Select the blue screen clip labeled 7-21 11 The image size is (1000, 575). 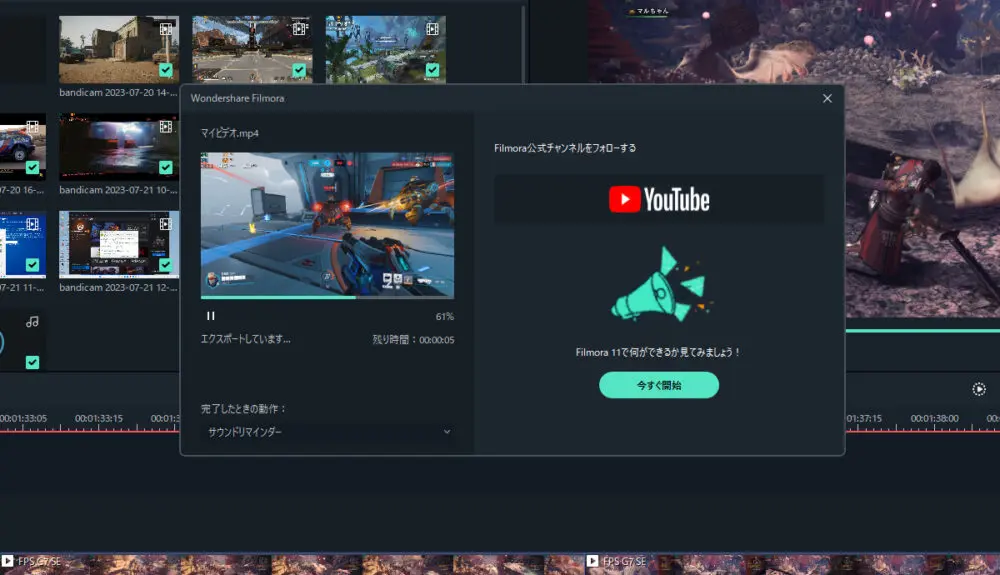point(23,244)
